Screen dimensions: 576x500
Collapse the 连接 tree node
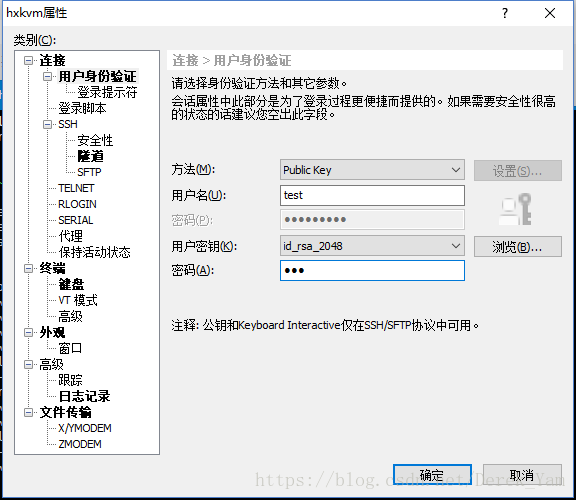28,60
